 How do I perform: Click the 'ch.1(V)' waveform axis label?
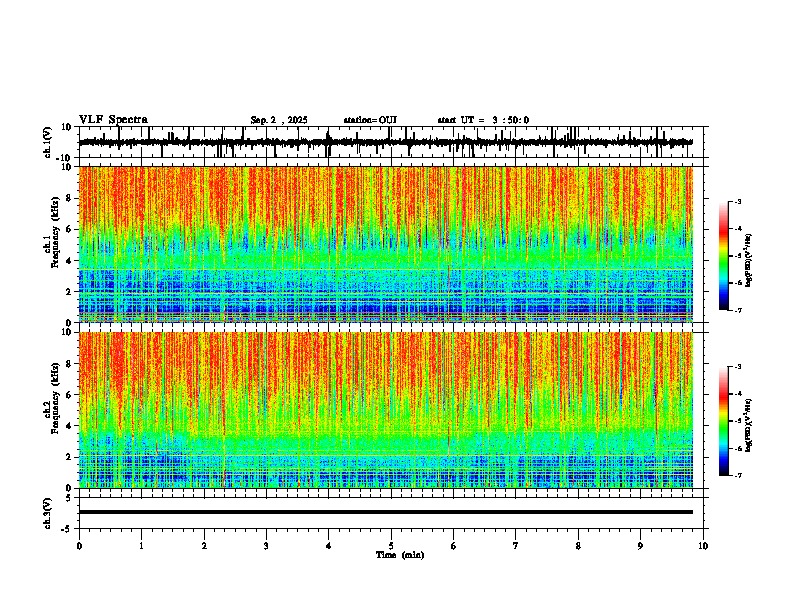tap(48, 142)
